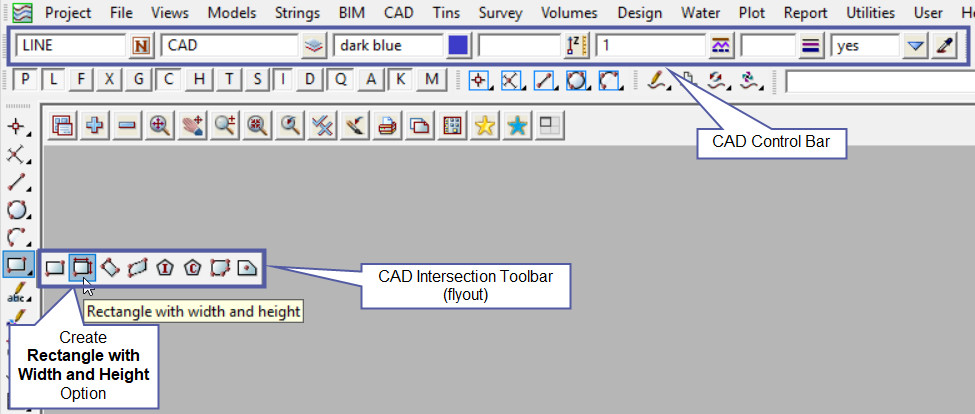Click the eyedropper icon on CAD Control Bar
Image resolution: width=975 pixels, height=414 pixels.
point(943,46)
